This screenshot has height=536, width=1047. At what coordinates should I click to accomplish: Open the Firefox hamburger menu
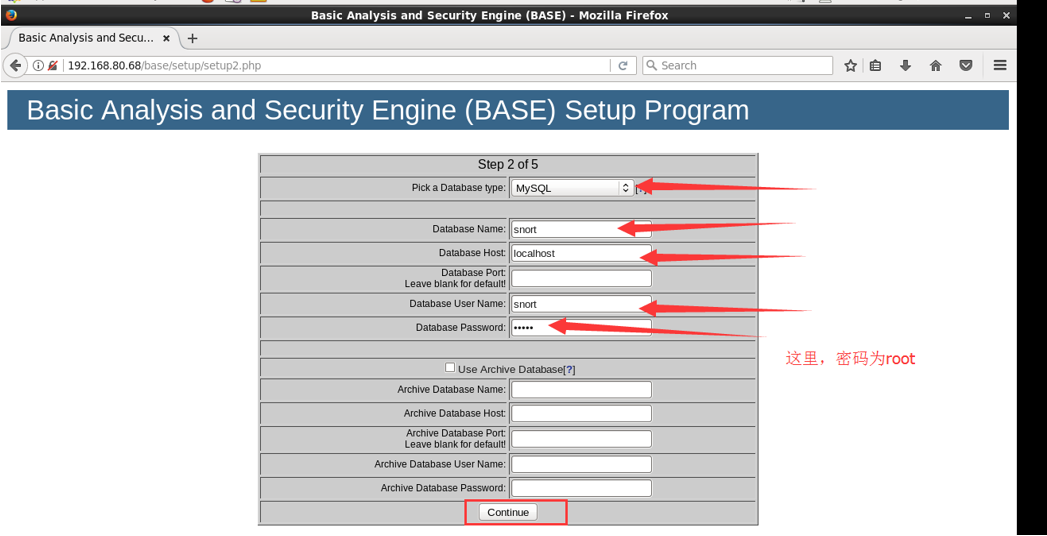click(1000, 65)
